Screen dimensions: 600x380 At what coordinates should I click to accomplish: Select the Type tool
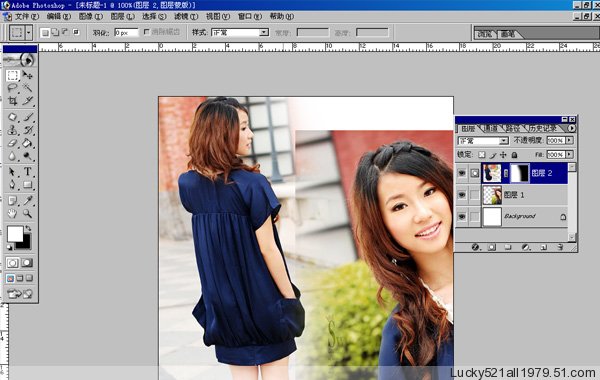point(27,171)
